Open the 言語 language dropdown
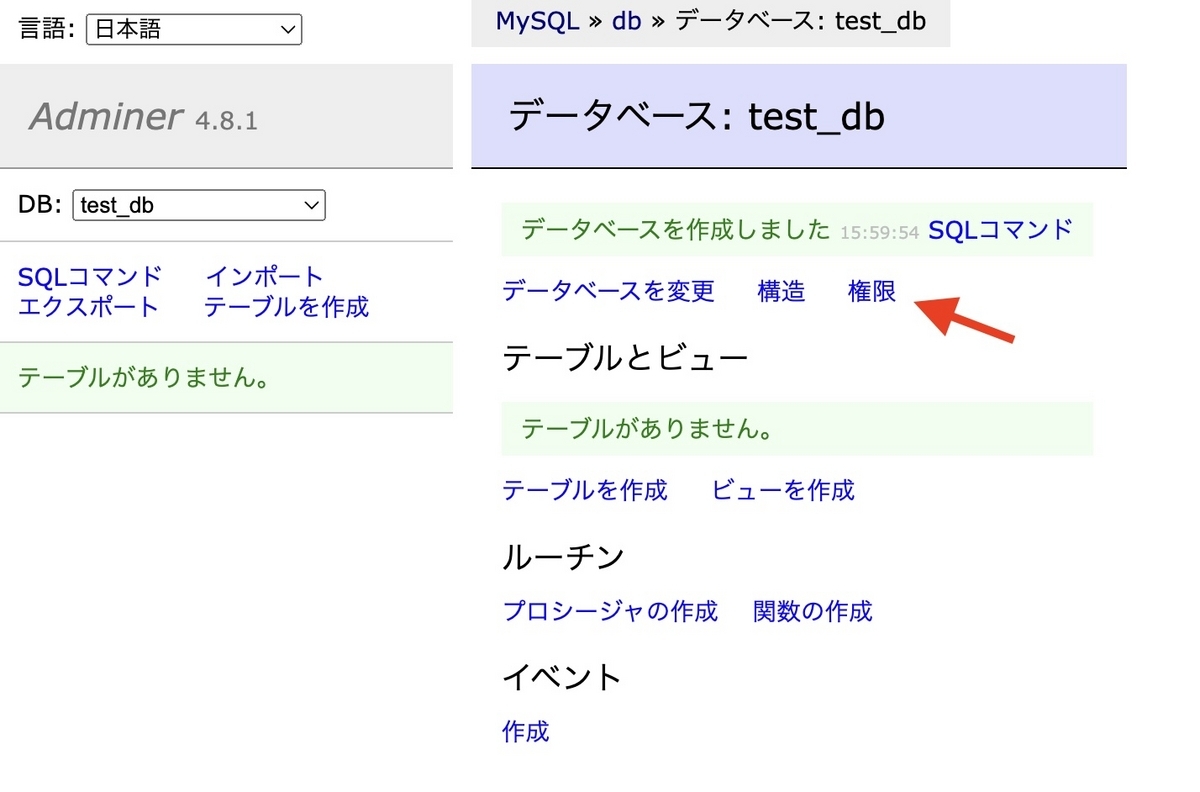The image size is (1200, 792). [x=193, y=29]
